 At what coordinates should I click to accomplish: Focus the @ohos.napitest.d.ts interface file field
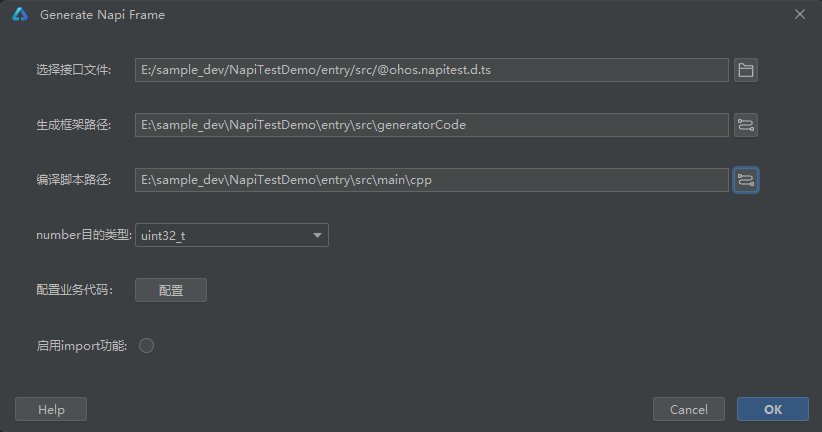coord(432,70)
